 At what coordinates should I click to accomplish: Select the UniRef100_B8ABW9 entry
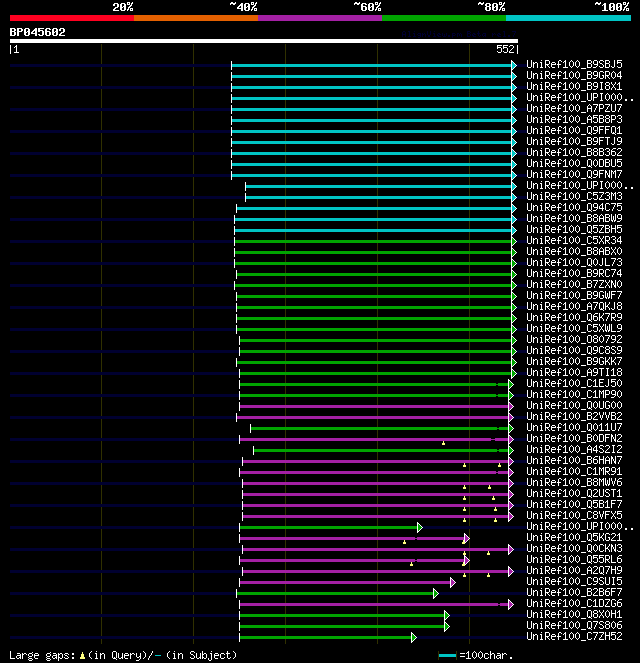(x=574, y=218)
